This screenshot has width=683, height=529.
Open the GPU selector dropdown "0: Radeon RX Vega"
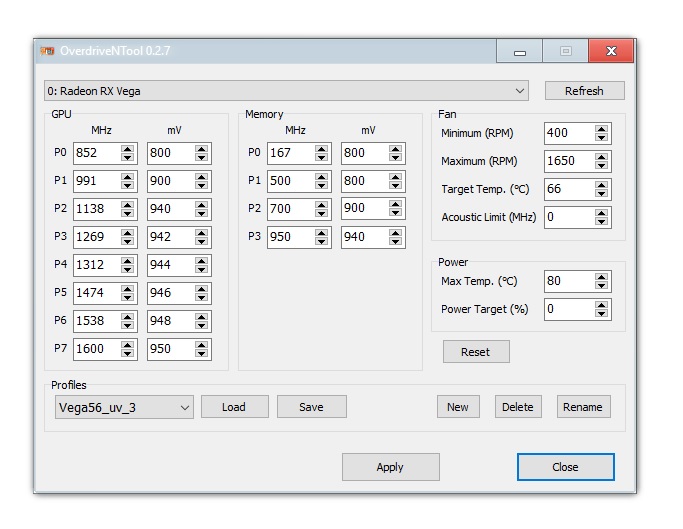point(286,91)
